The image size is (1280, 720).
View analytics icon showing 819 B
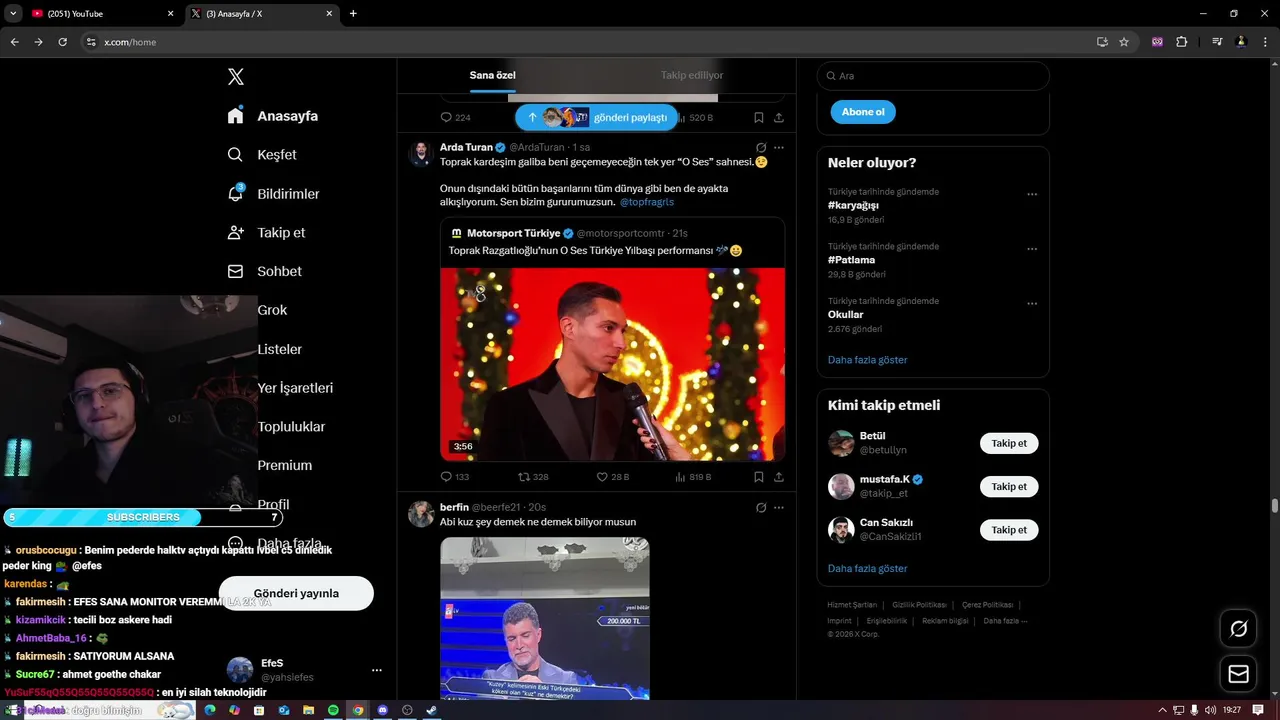tap(681, 477)
